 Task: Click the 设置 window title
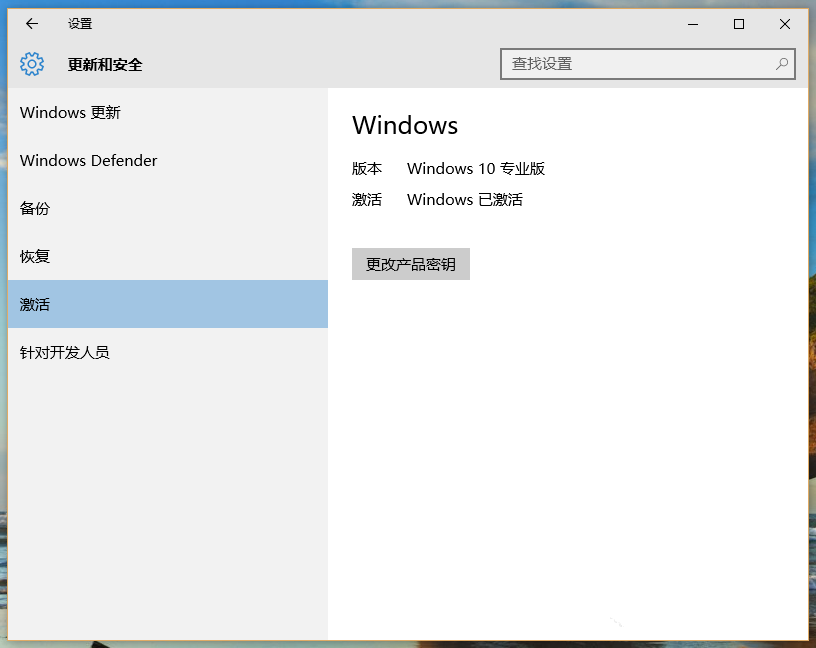(x=80, y=23)
